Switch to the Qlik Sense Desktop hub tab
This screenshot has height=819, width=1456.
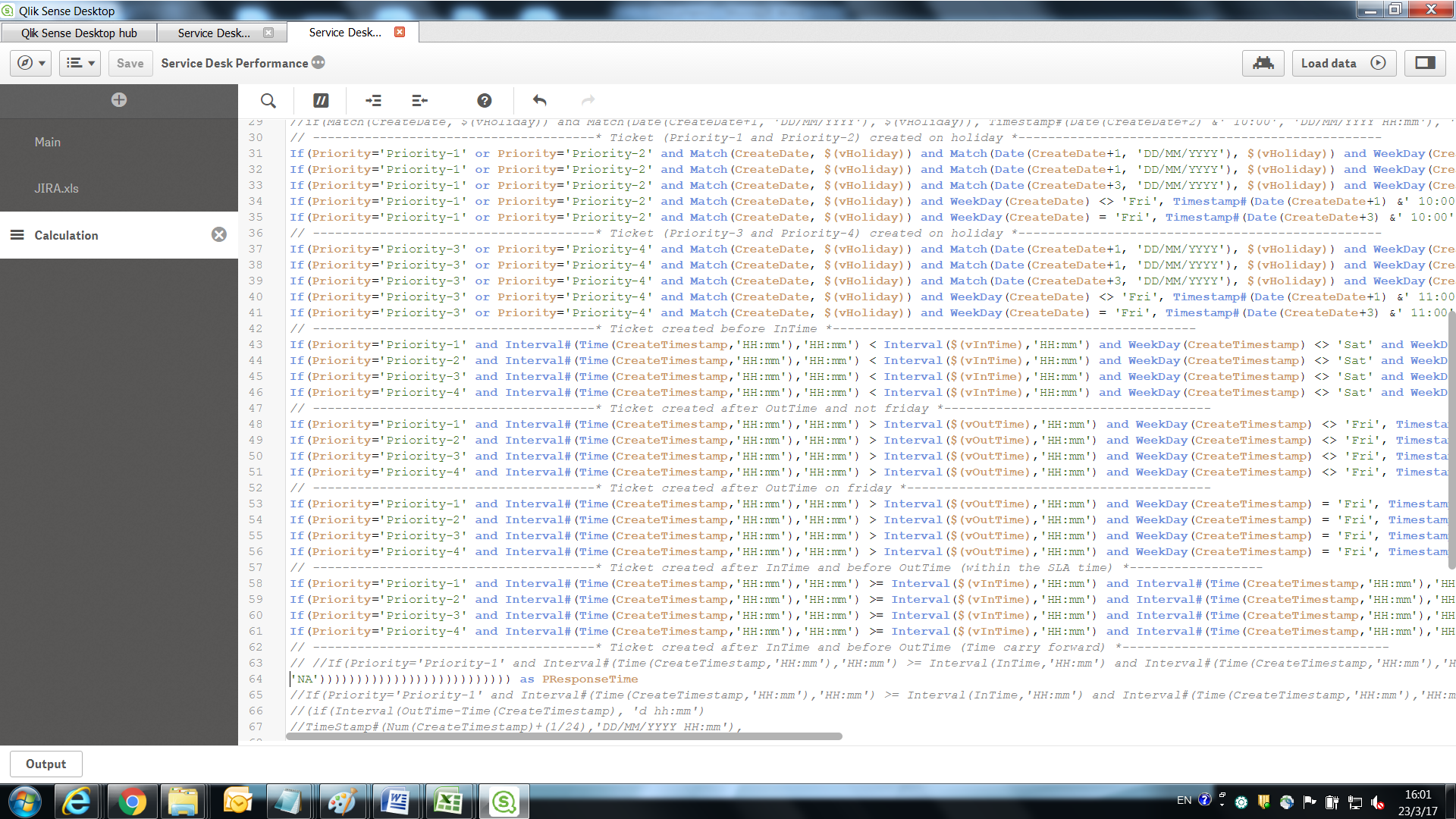(x=79, y=33)
